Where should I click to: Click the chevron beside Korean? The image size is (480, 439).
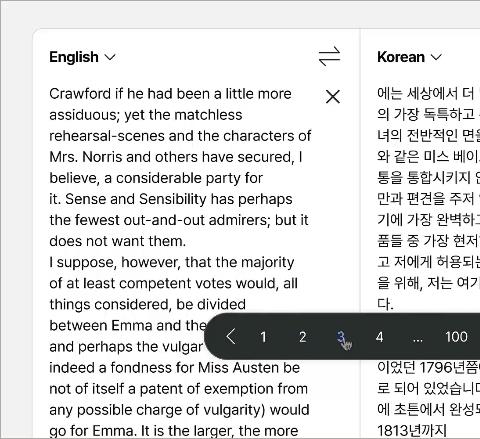[x=436, y=57]
